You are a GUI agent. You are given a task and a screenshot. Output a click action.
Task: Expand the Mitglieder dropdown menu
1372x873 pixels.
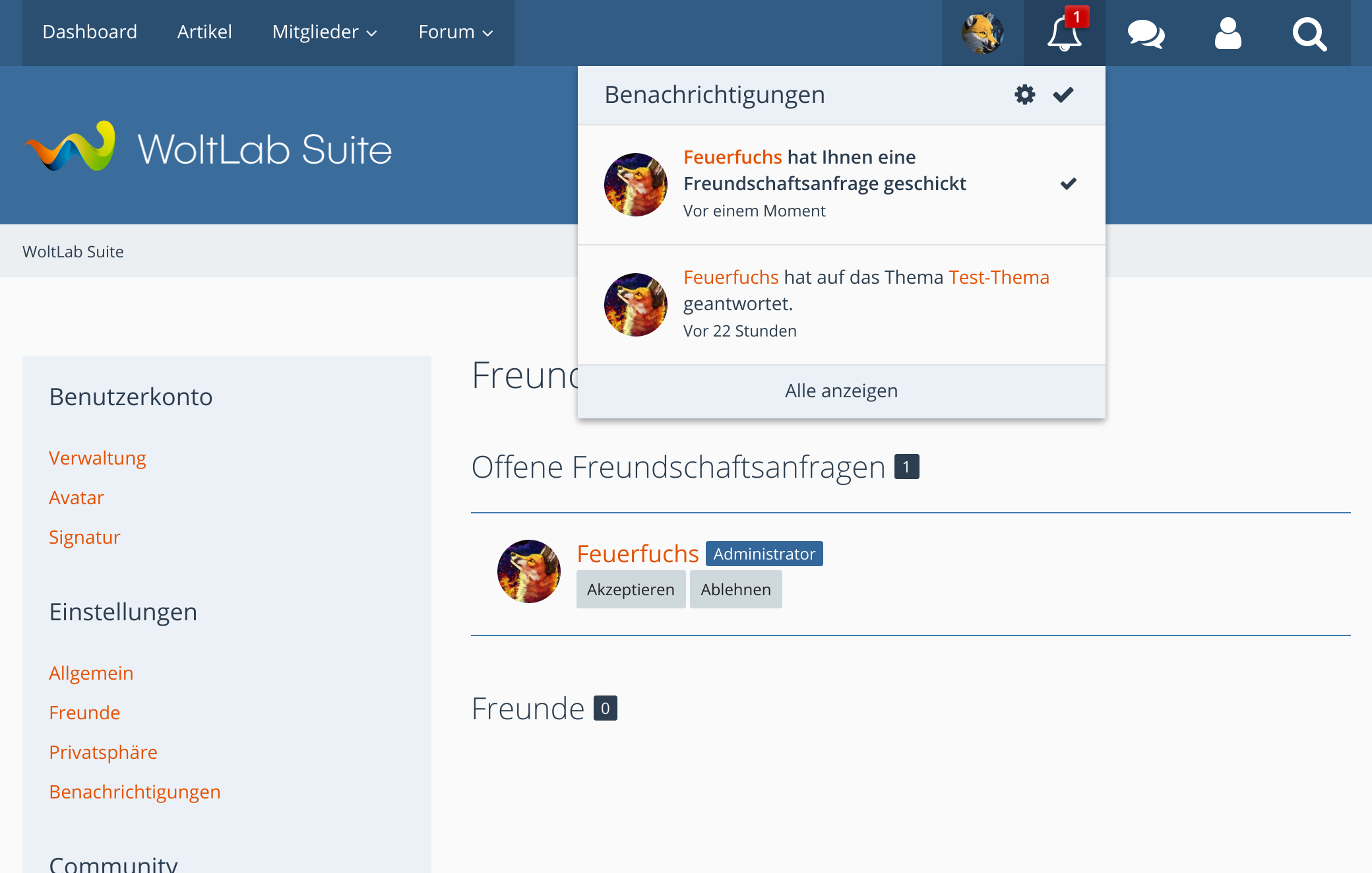click(x=325, y=32)
